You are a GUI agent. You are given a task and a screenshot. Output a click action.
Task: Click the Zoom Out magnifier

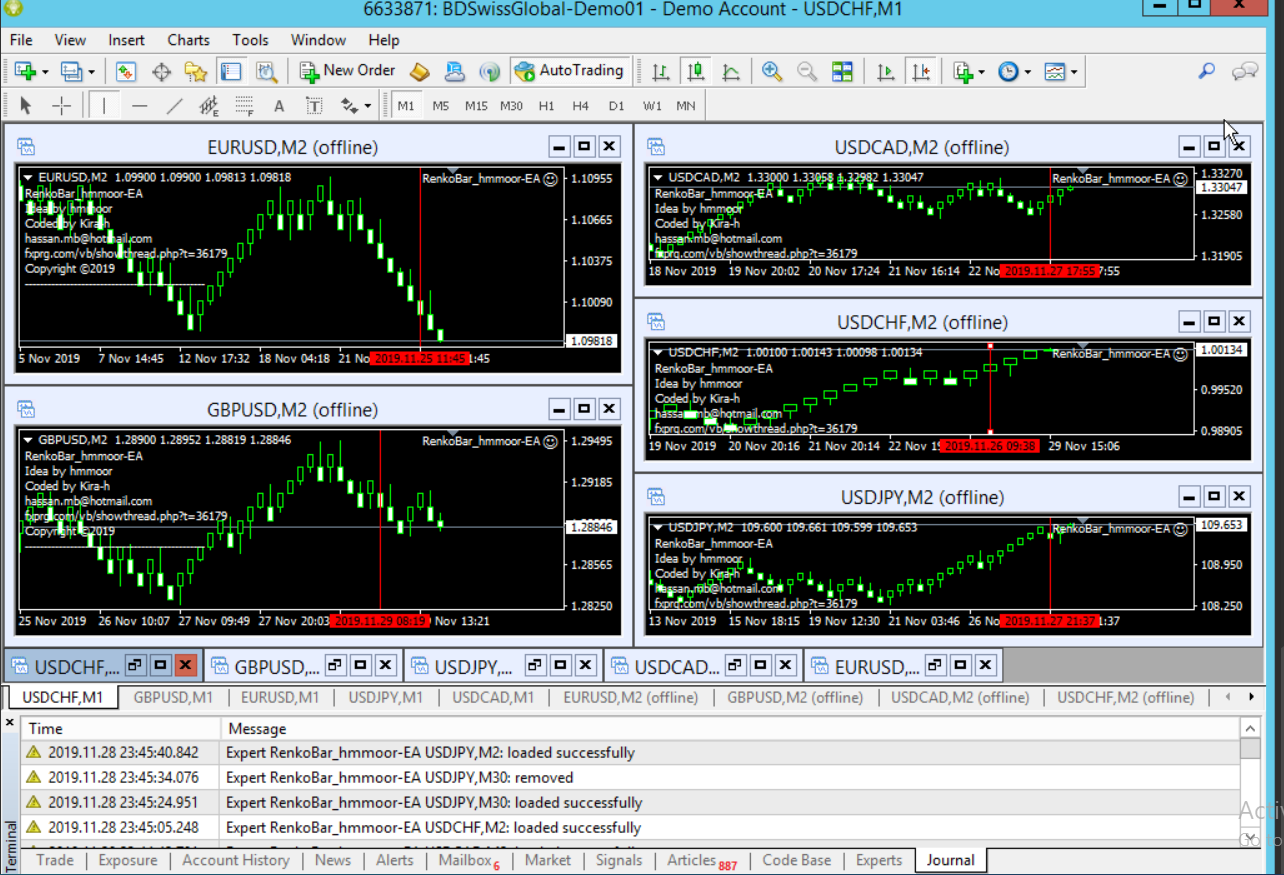pyautogui.click(x=806, y=71)
